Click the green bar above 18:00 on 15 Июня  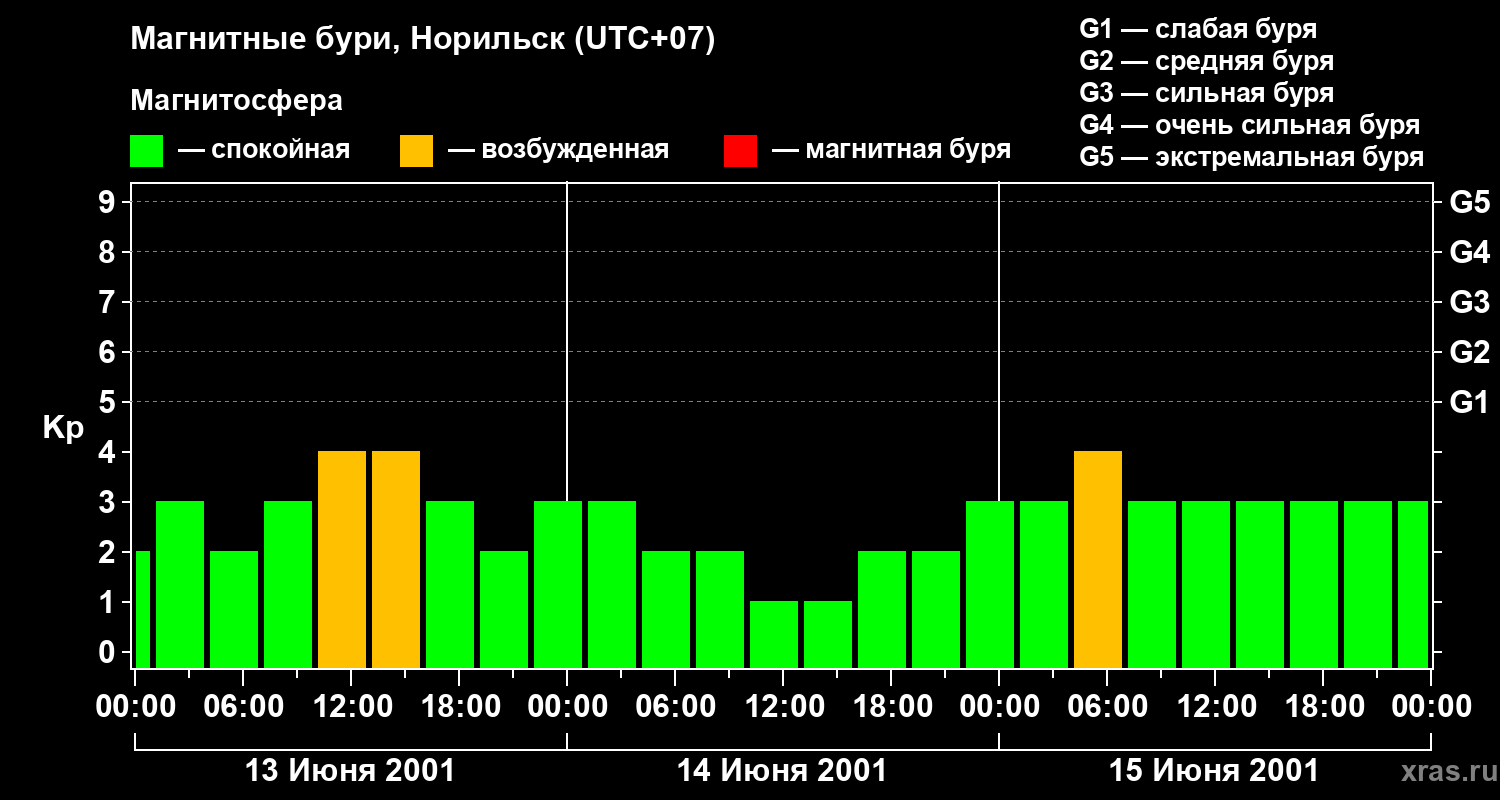[1314, 584]
